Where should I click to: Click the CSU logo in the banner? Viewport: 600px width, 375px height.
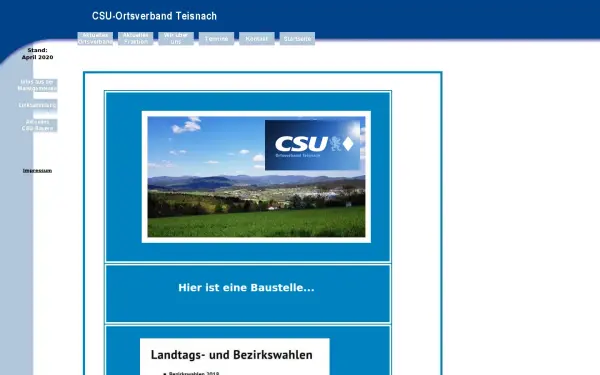313,145
